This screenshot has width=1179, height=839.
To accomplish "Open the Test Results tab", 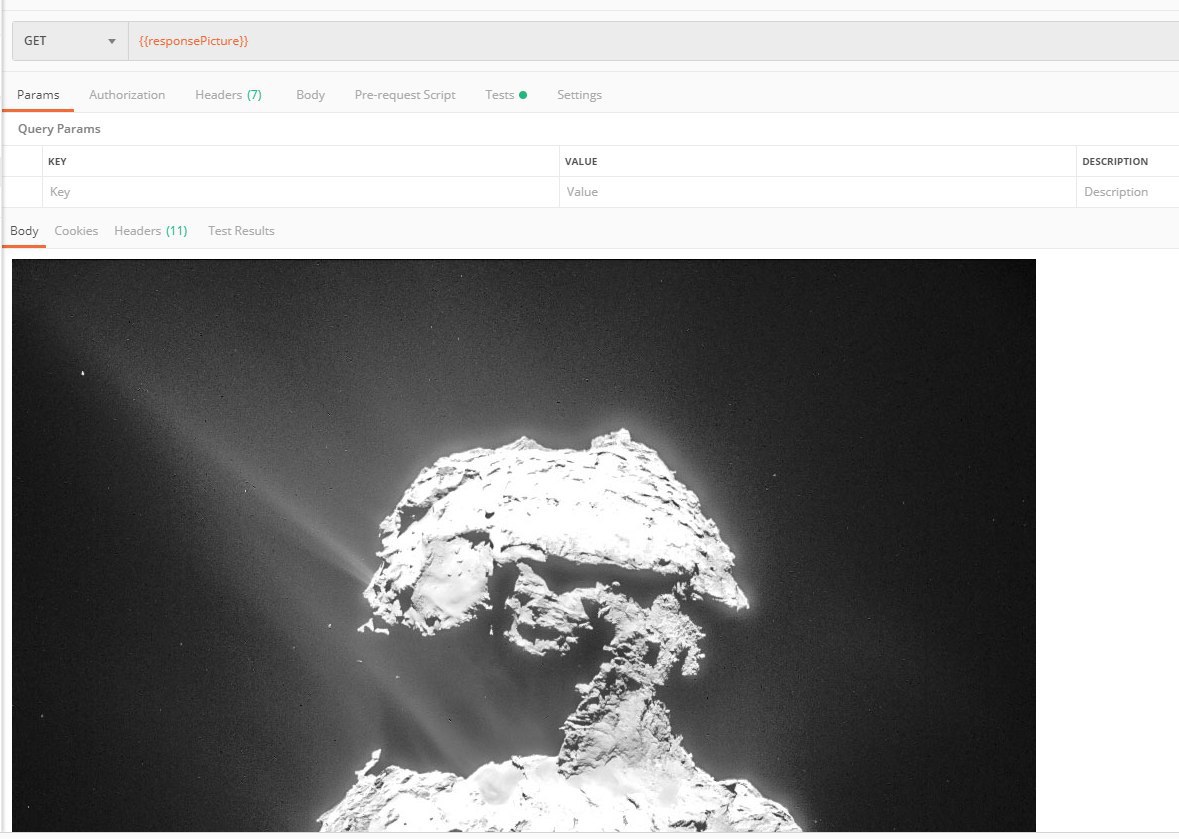I will pos(241,231).
